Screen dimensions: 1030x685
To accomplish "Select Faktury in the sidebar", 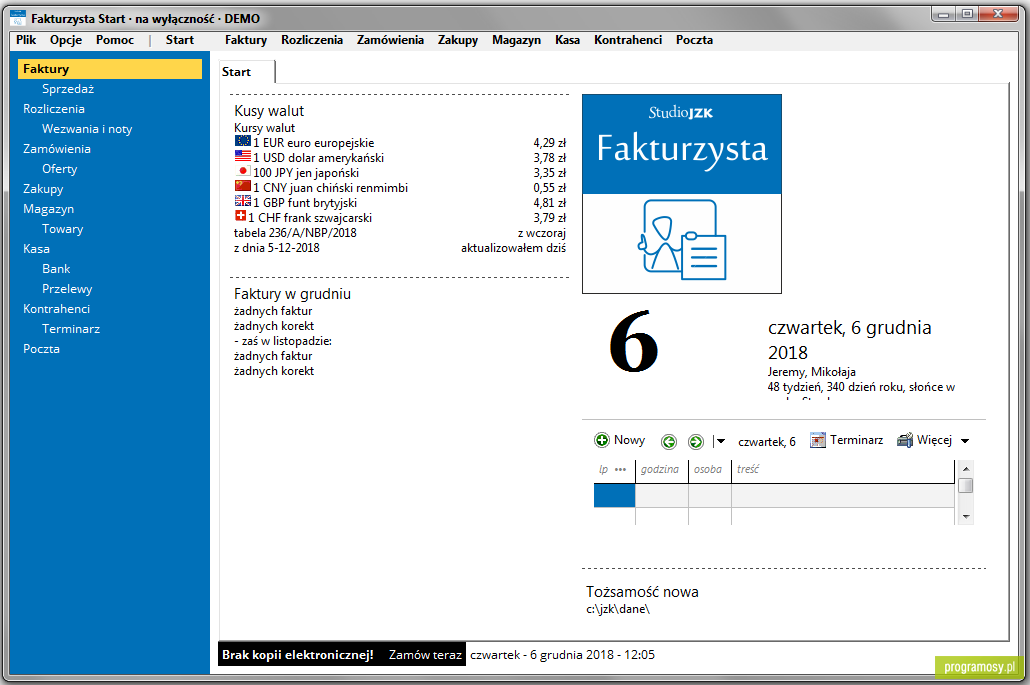I will 110,69.
